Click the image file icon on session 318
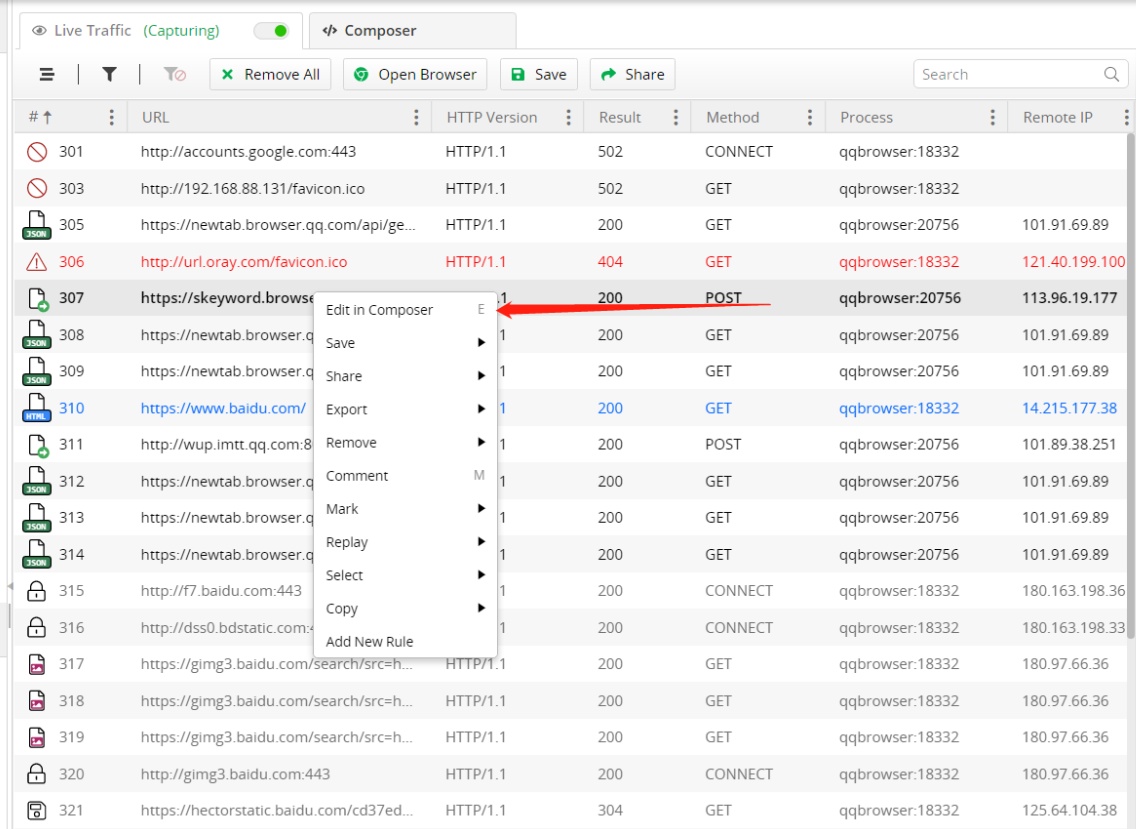 coord(37,701)
